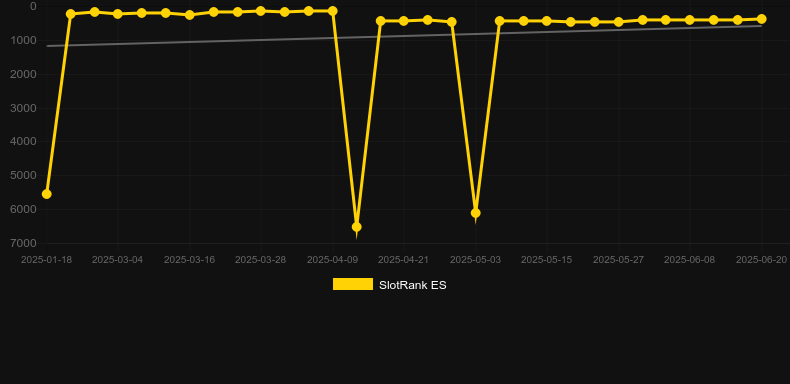Select the data point above 2025-06-08
The height and width of the screenshot is (384, 790).
(690, 20)
